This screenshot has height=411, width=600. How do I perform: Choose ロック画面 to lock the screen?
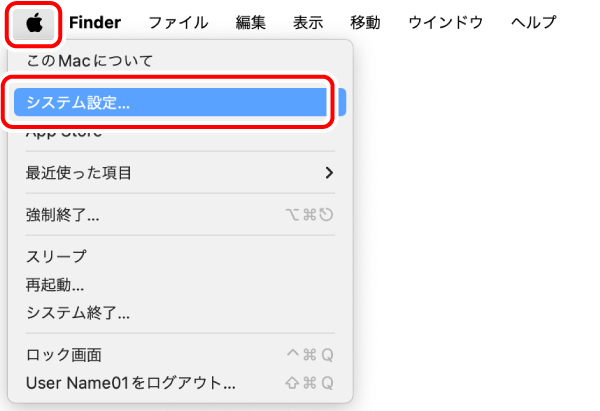[64, 355]
